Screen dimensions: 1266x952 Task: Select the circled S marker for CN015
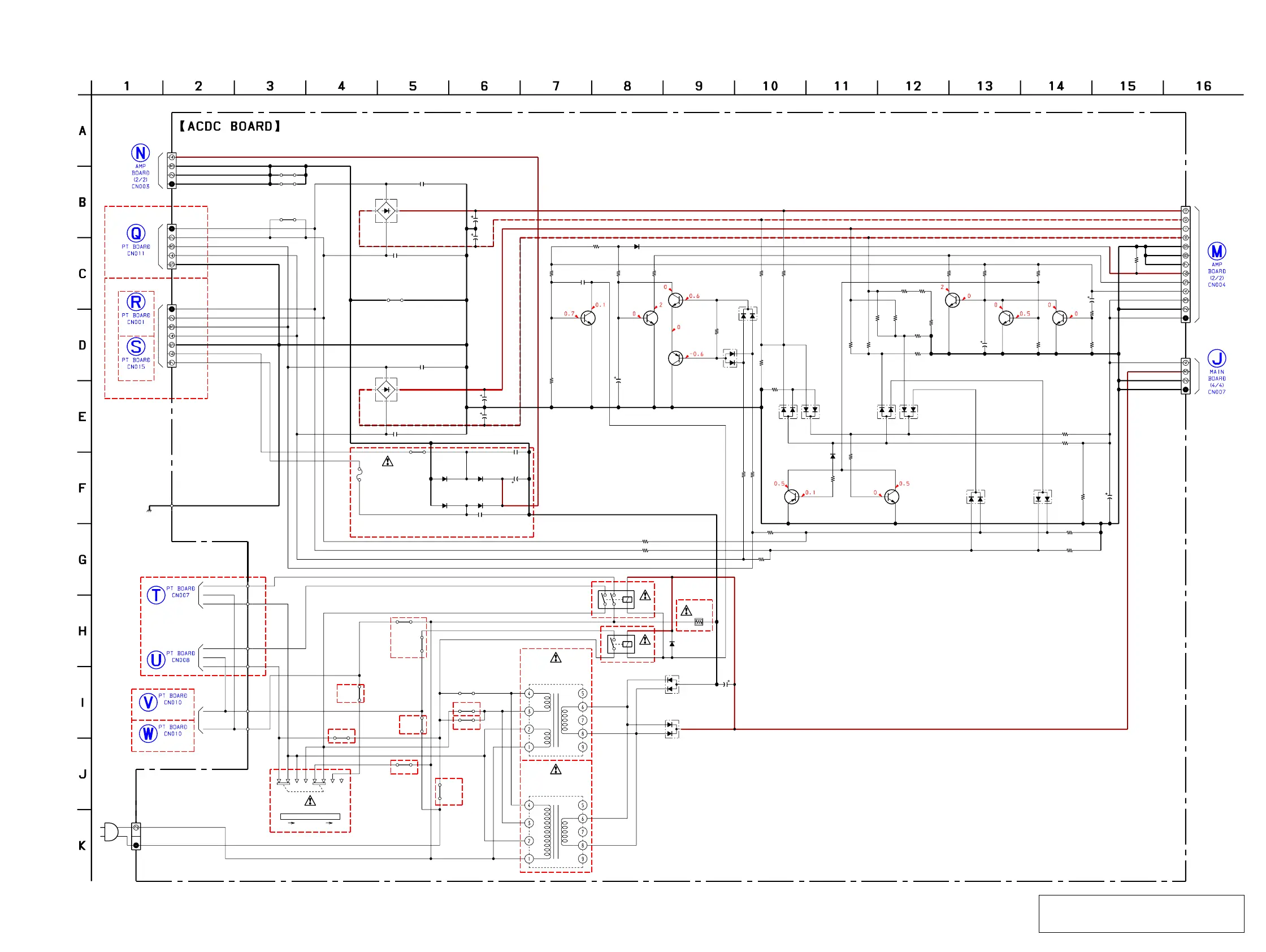coord(136,347)
